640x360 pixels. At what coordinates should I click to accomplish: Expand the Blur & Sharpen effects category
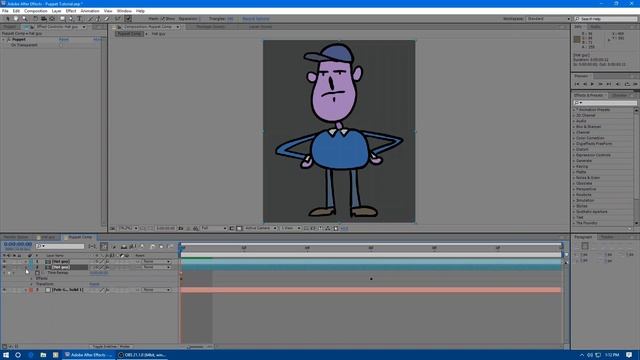(574, 127)
